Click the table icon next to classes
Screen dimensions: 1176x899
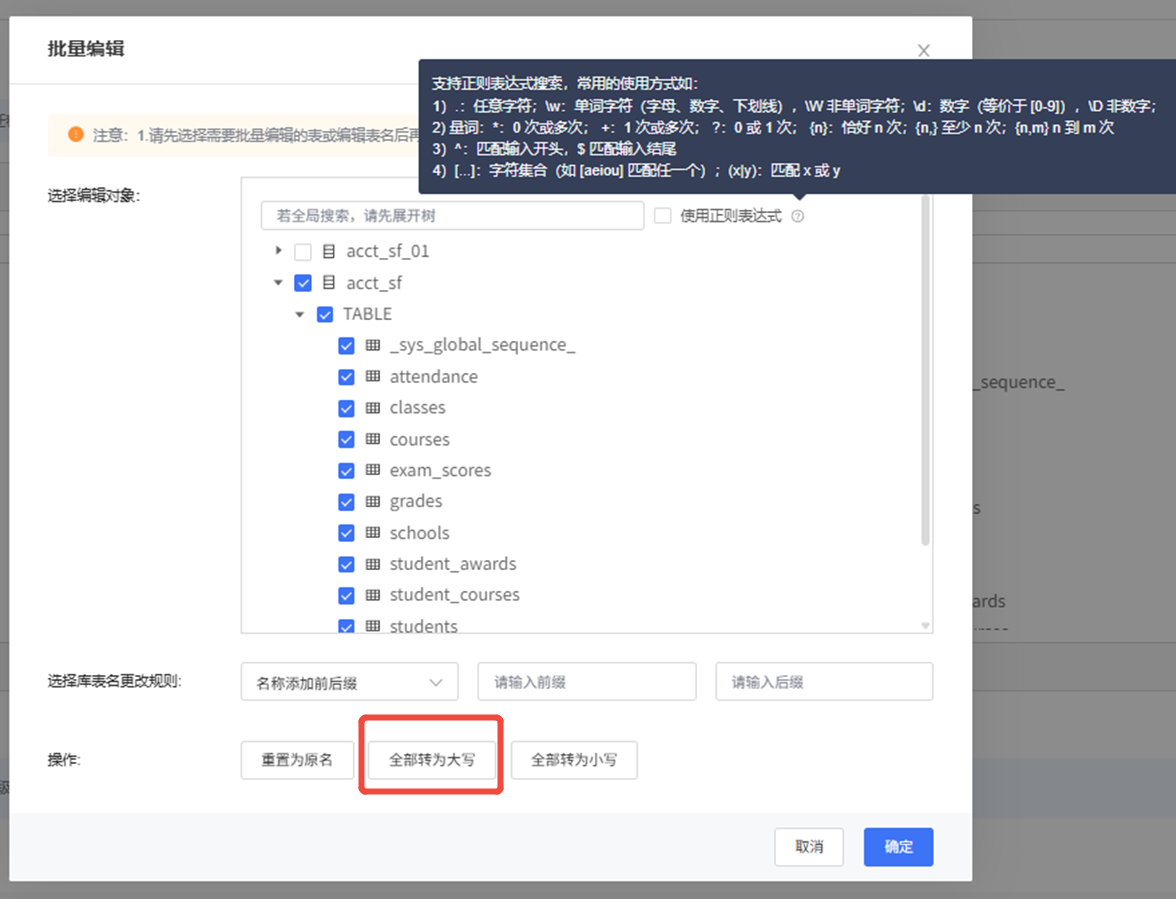click(373, 408)
